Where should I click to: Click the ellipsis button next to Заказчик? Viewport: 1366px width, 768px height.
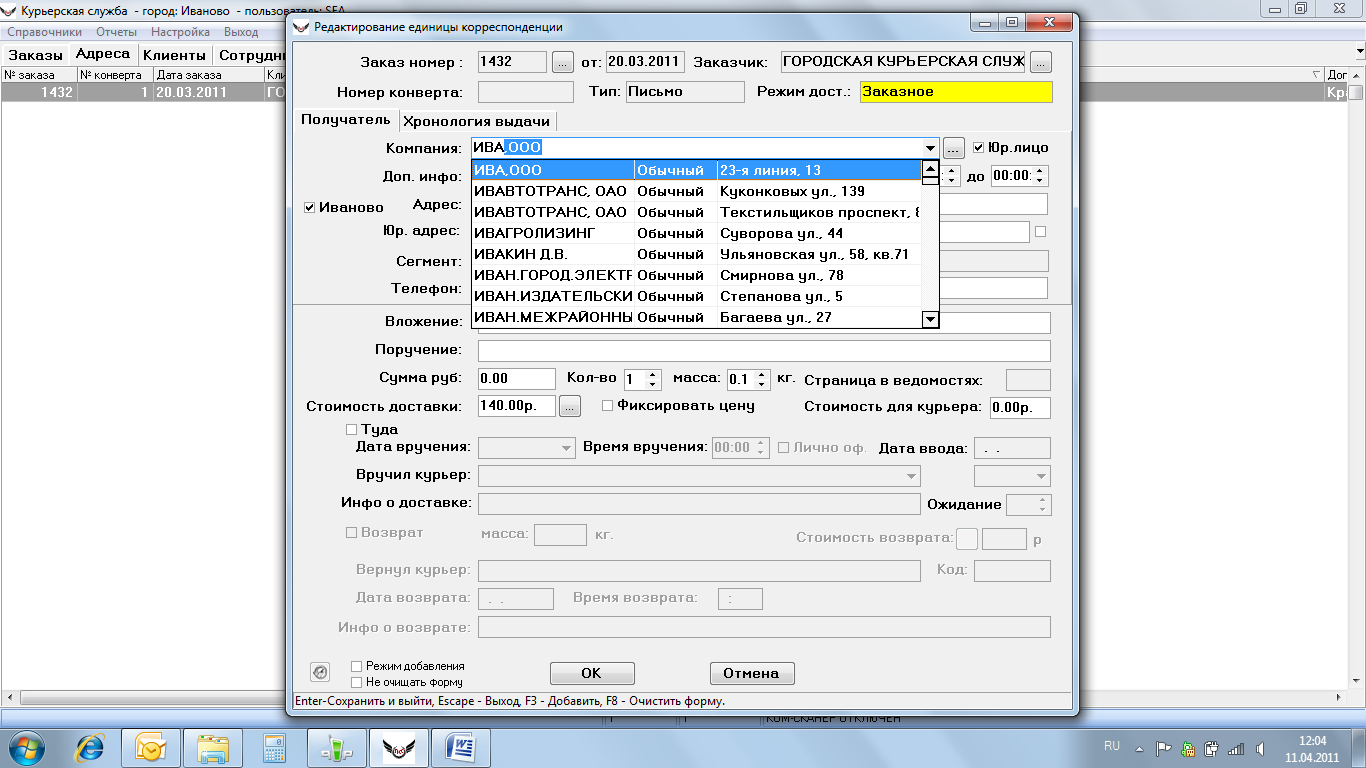(1041, 62)
